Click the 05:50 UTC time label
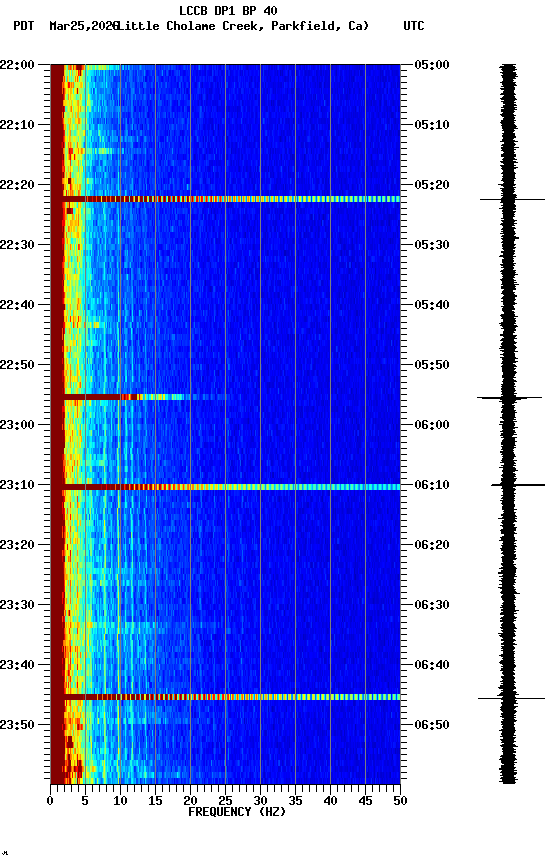Image resolution: width=552 pixels, height=864 pixels. tap(432, 365)
